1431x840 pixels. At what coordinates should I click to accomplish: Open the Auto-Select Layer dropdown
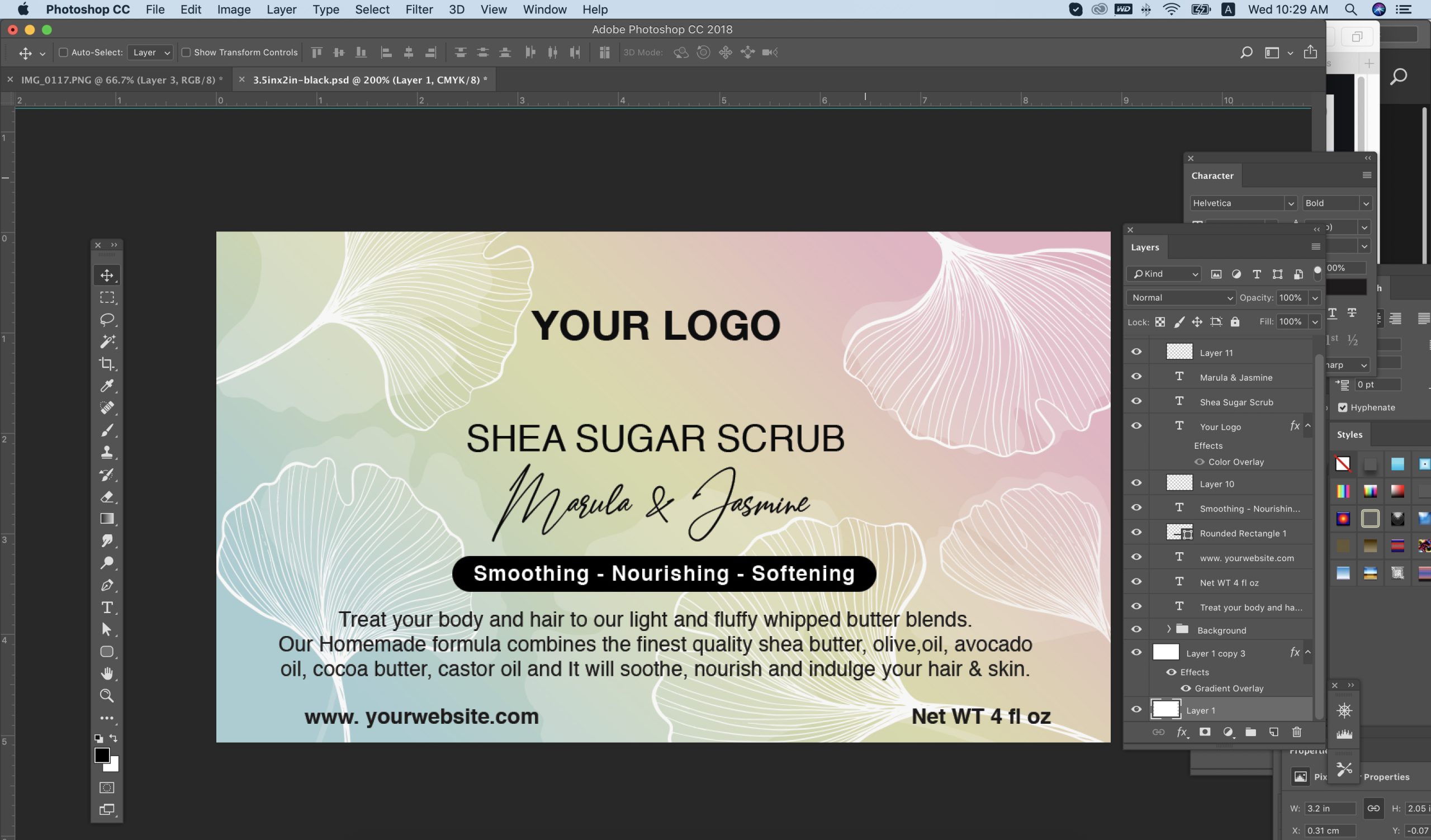150,52
